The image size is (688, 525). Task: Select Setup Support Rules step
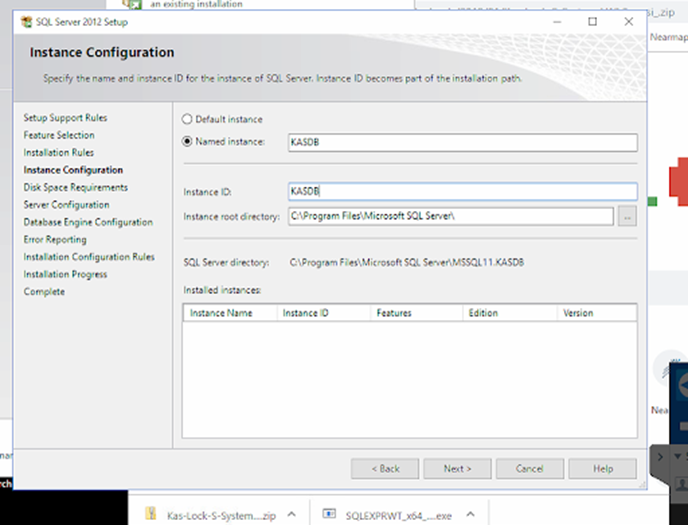coord(65,118)
